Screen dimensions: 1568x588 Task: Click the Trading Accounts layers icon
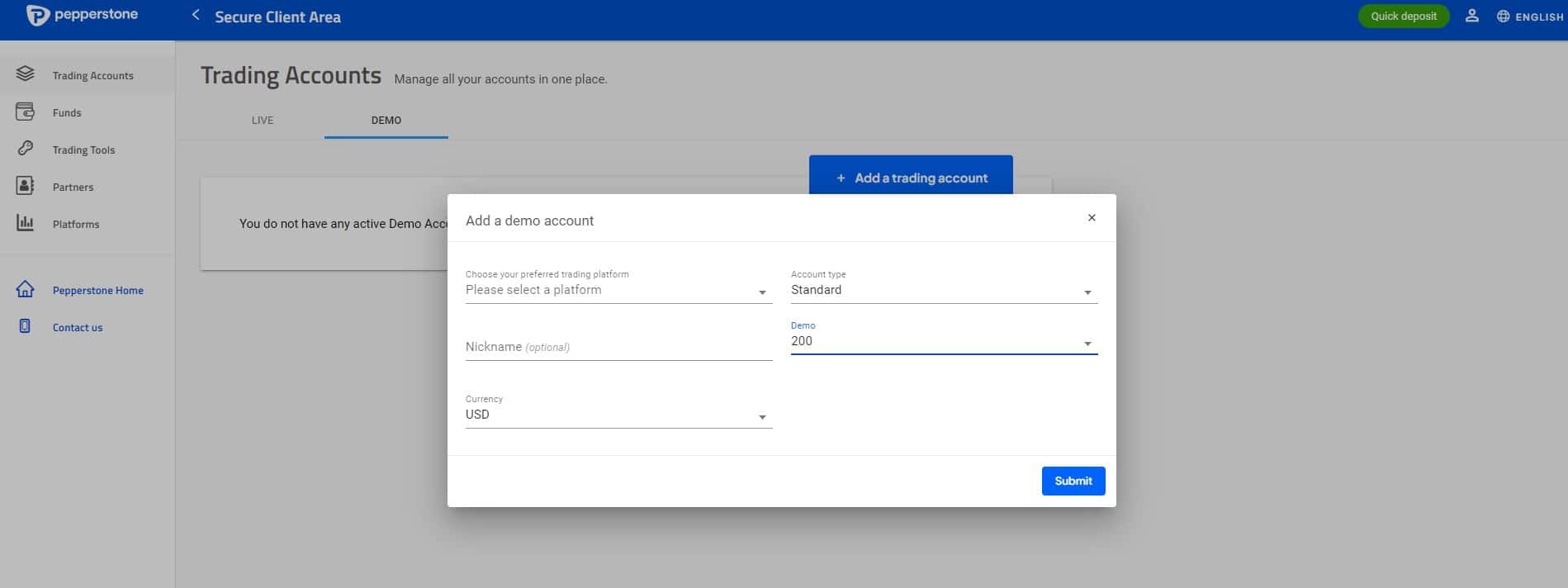26,73
